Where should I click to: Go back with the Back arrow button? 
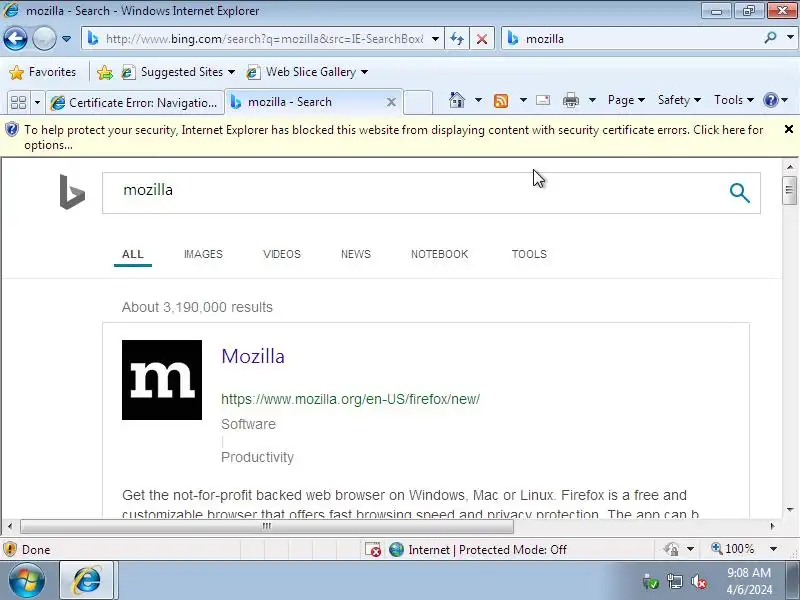15,39
